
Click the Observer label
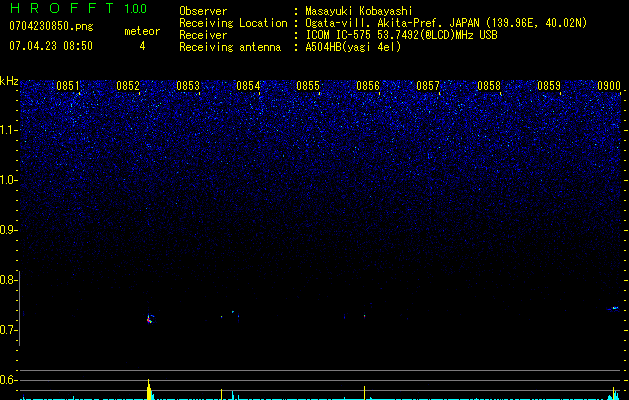click(x=203, y=11)
